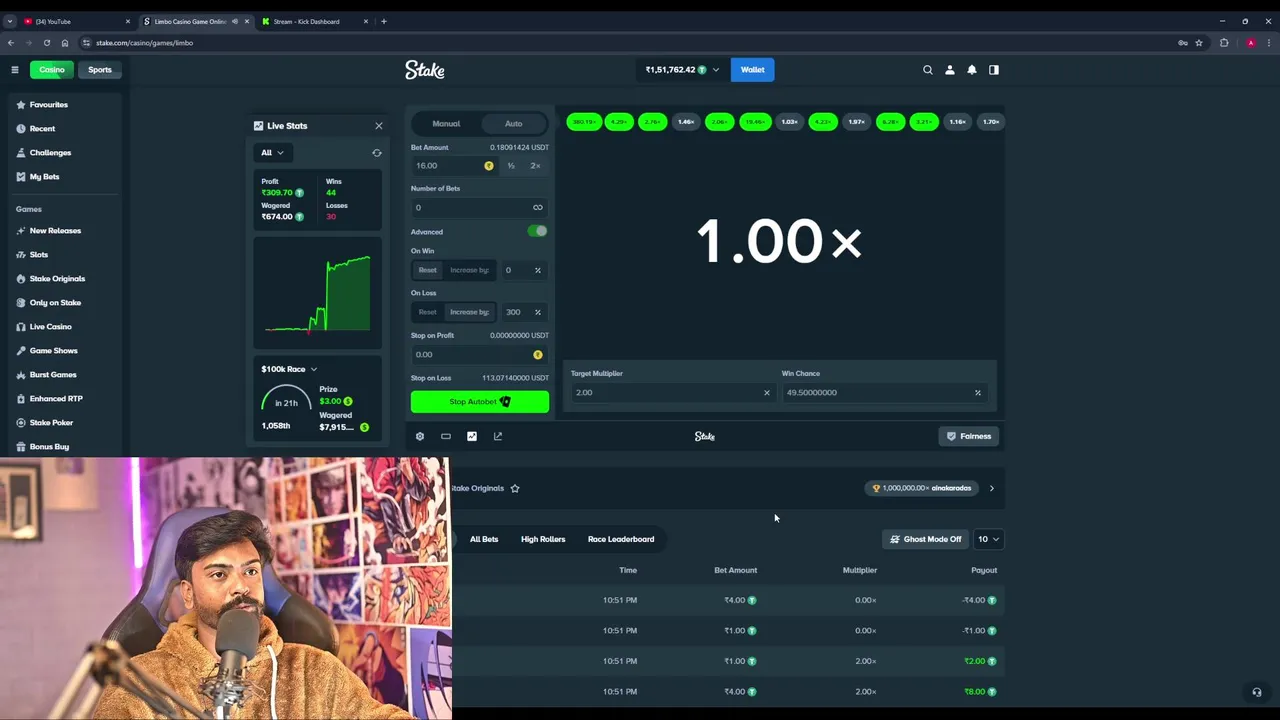This screenshot has height=720, width=1280.
Task: Open the Race Leaderboard tab
Action: tap(621, 539)
